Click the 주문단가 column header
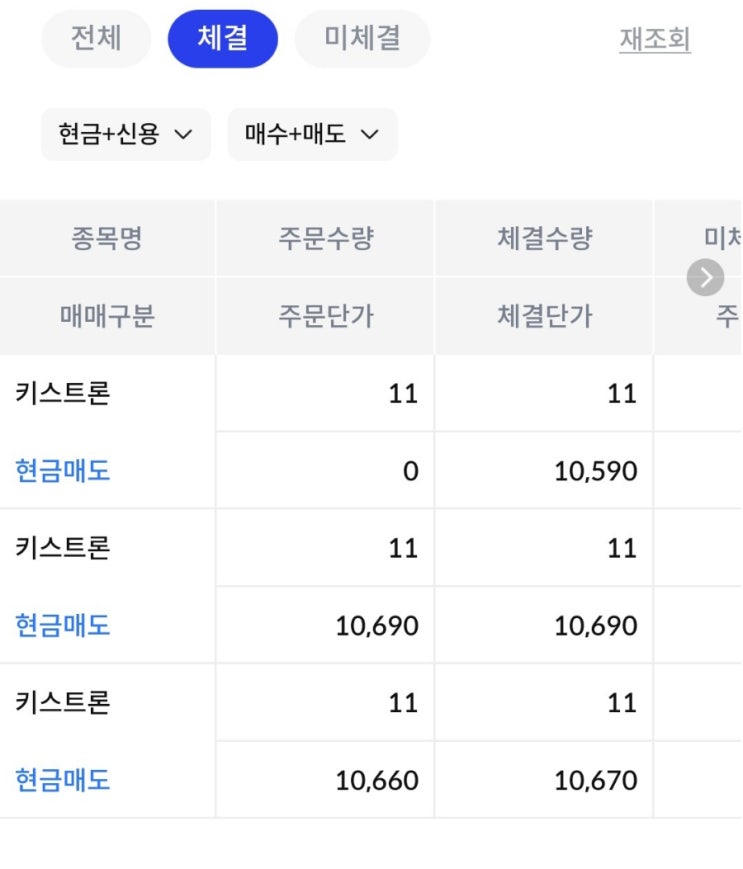743x869 pixels. pyautogui.click(x=325, y=317)
